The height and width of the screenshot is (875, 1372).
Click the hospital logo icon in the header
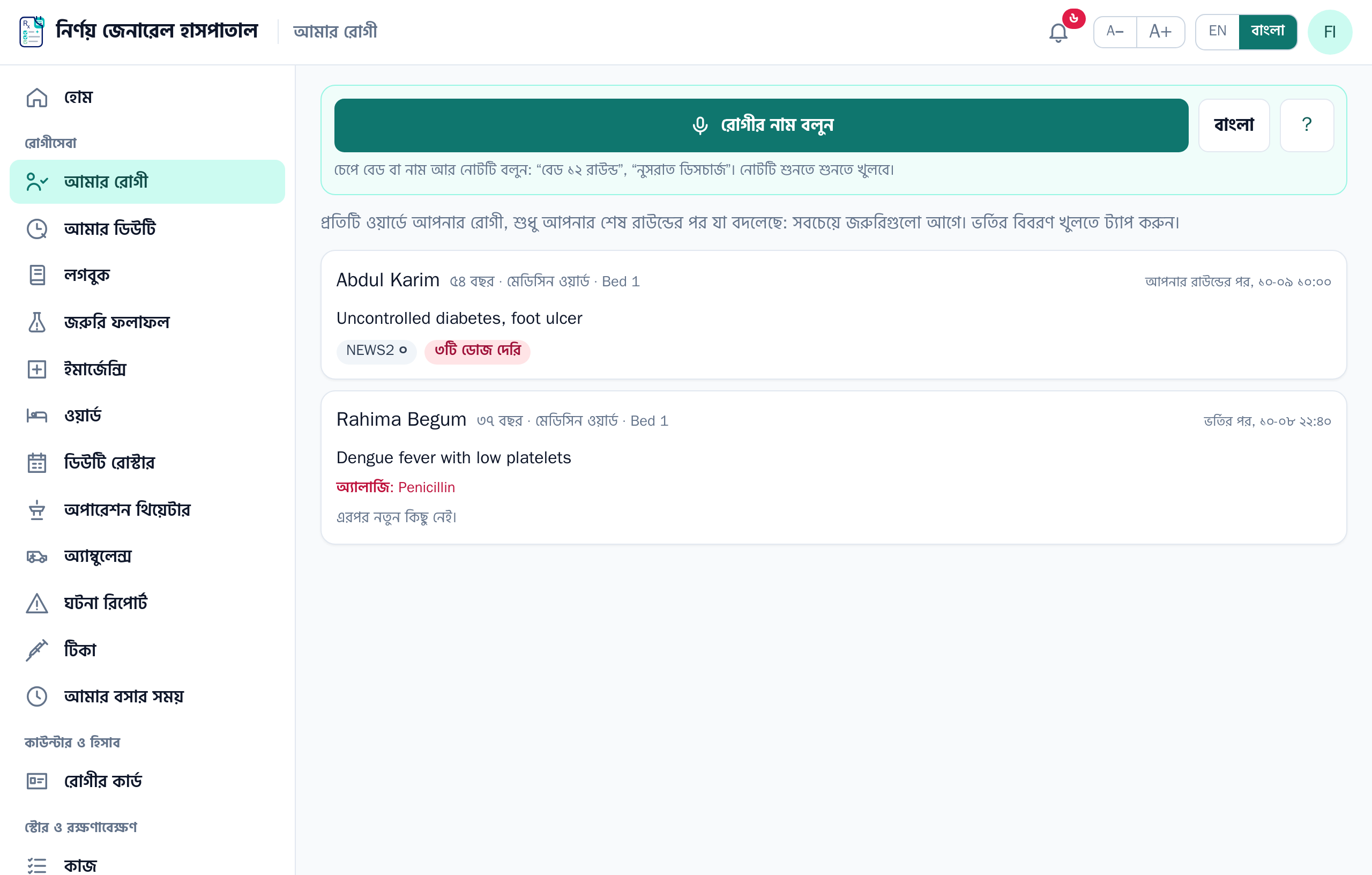(31, 31)
